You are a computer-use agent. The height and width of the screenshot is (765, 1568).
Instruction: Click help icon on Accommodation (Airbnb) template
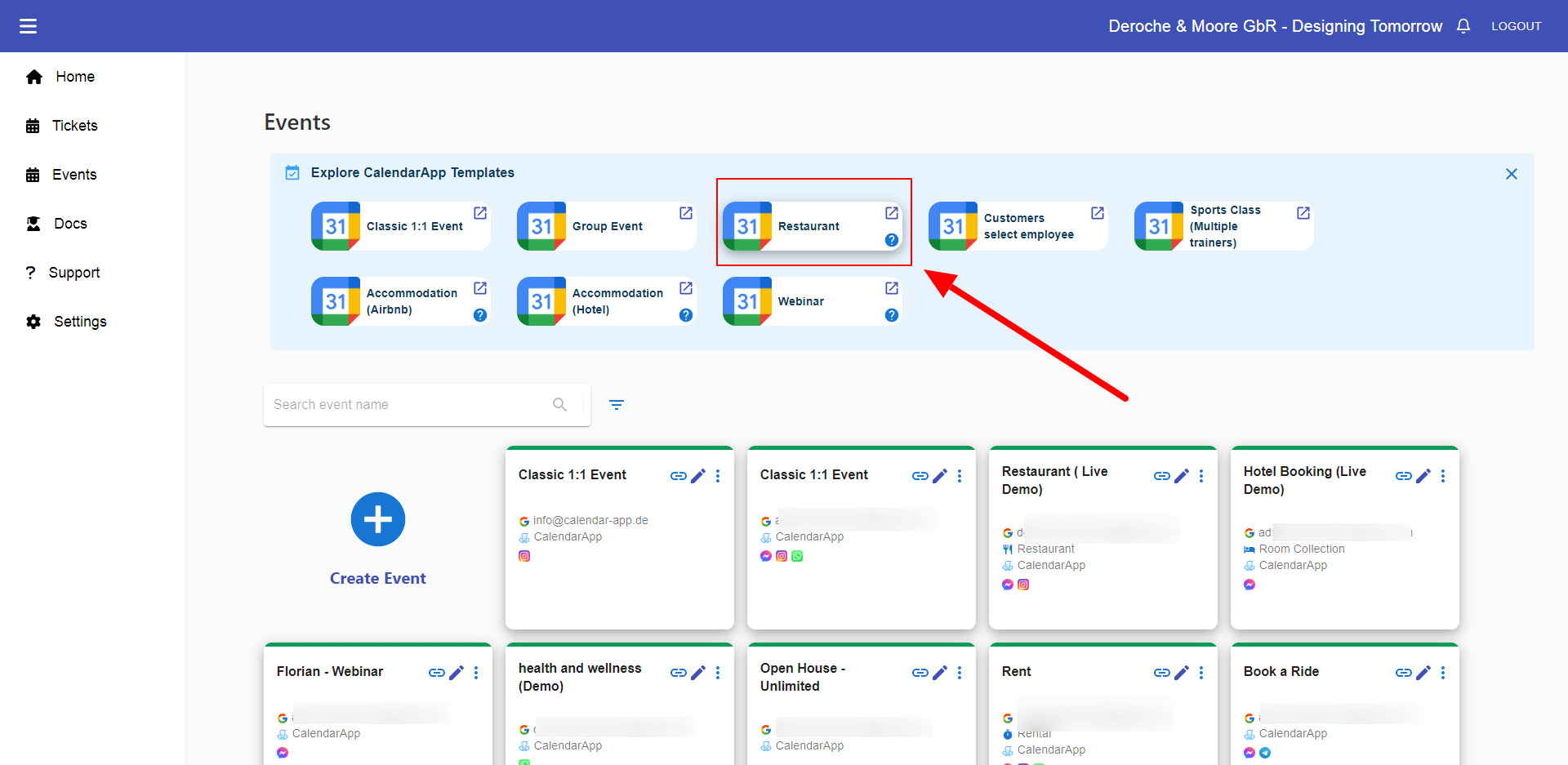tap(480, 315)
